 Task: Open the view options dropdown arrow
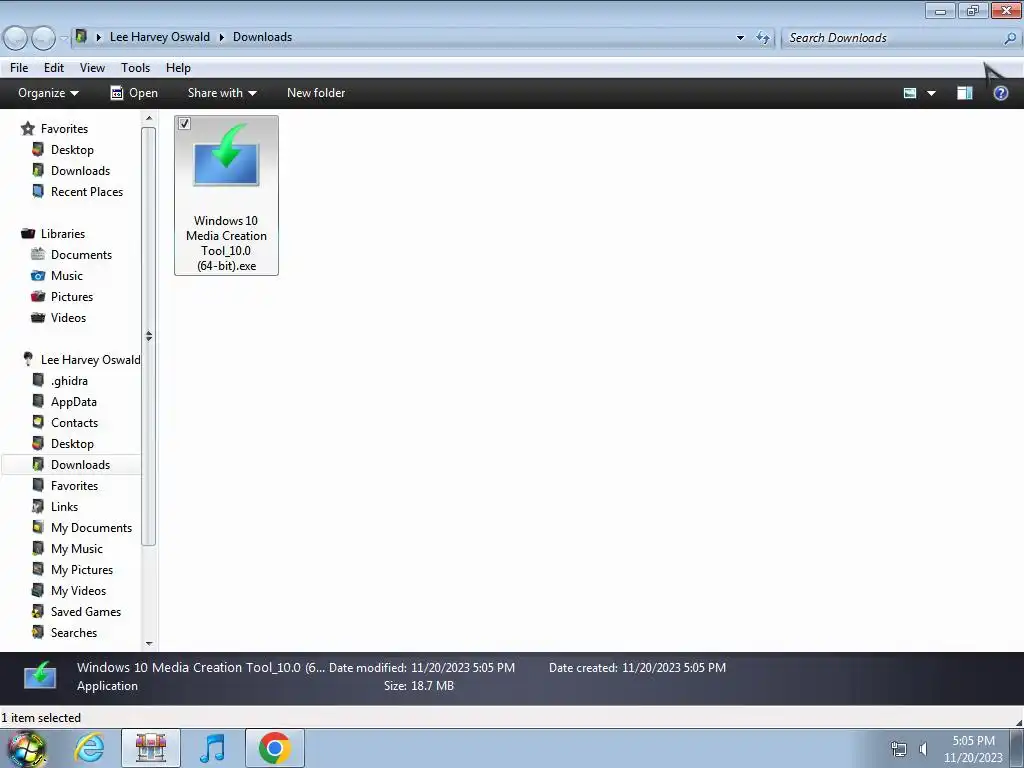point(931,93)
